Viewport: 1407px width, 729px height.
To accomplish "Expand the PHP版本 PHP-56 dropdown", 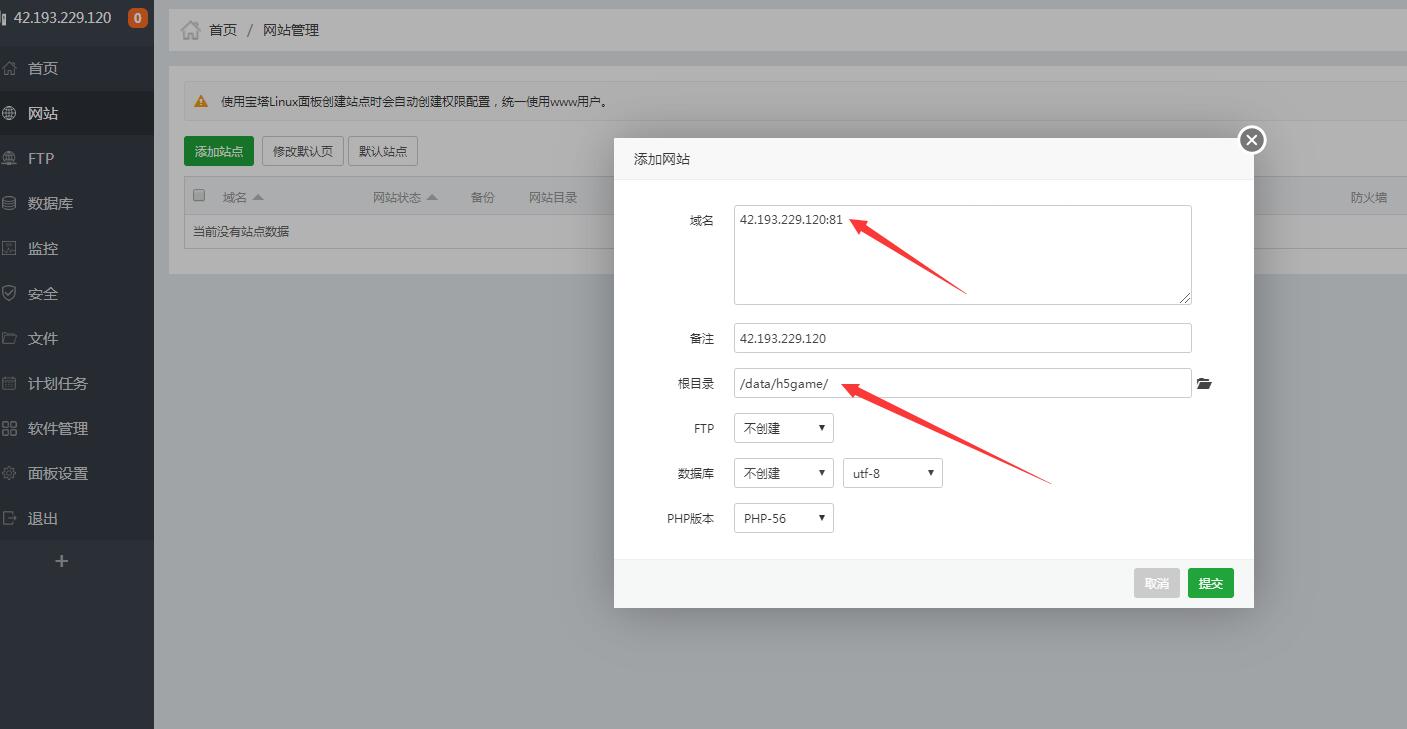I will 783,518.
